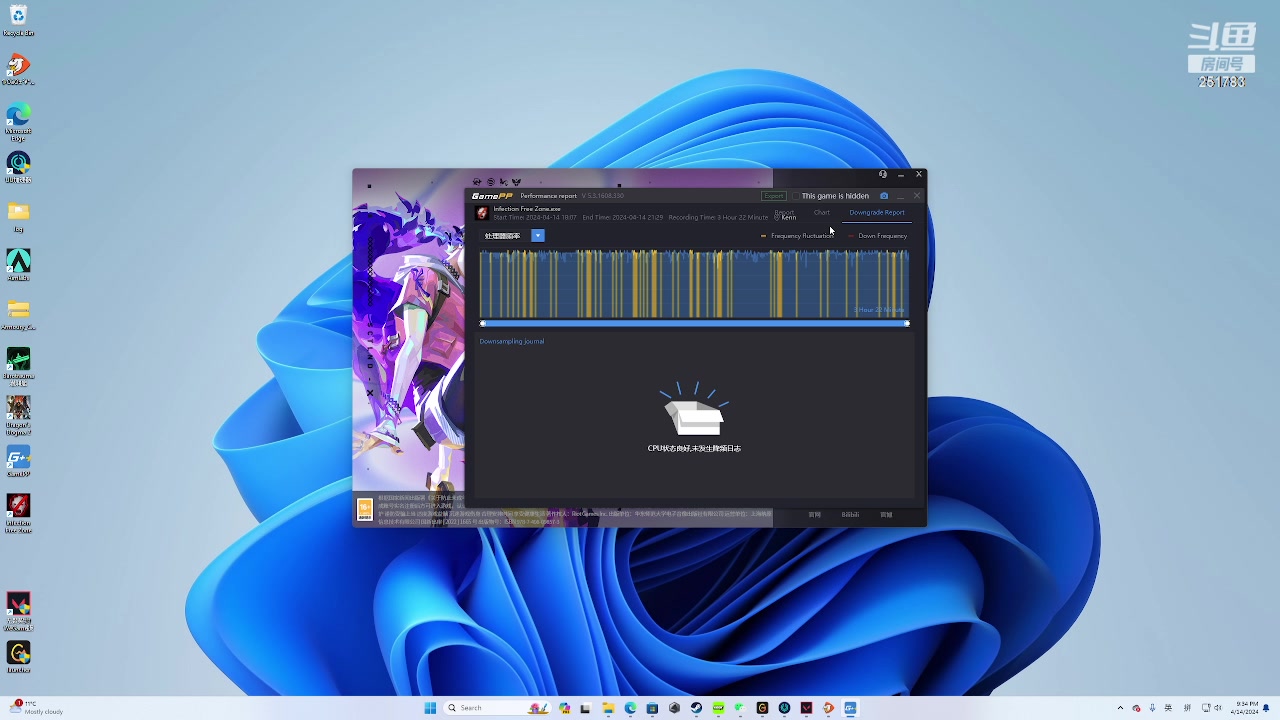Click the Export button in GamePP report
1280x720 pixels.
774,196
